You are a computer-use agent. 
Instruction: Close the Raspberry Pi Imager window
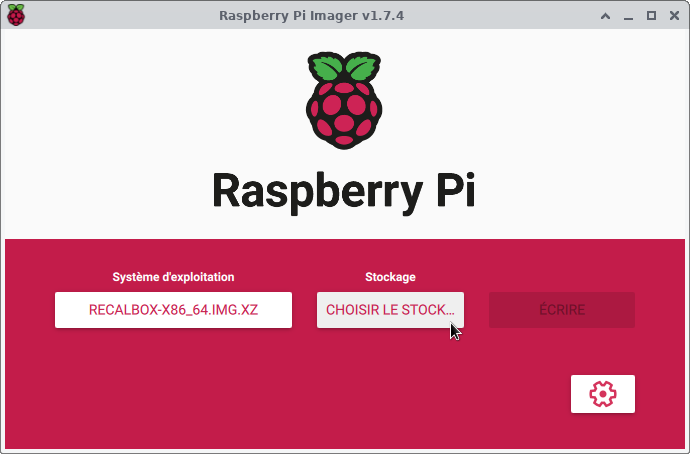pos(674,16)
